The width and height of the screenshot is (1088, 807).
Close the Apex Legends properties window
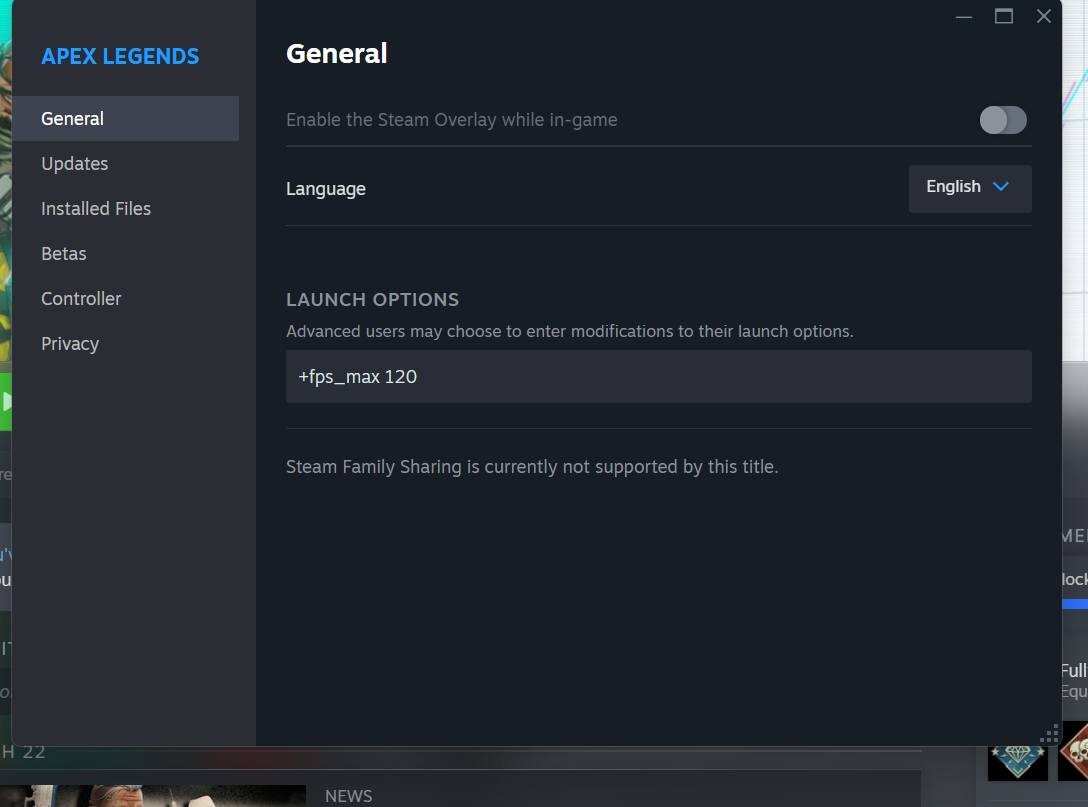point(1044,17)
